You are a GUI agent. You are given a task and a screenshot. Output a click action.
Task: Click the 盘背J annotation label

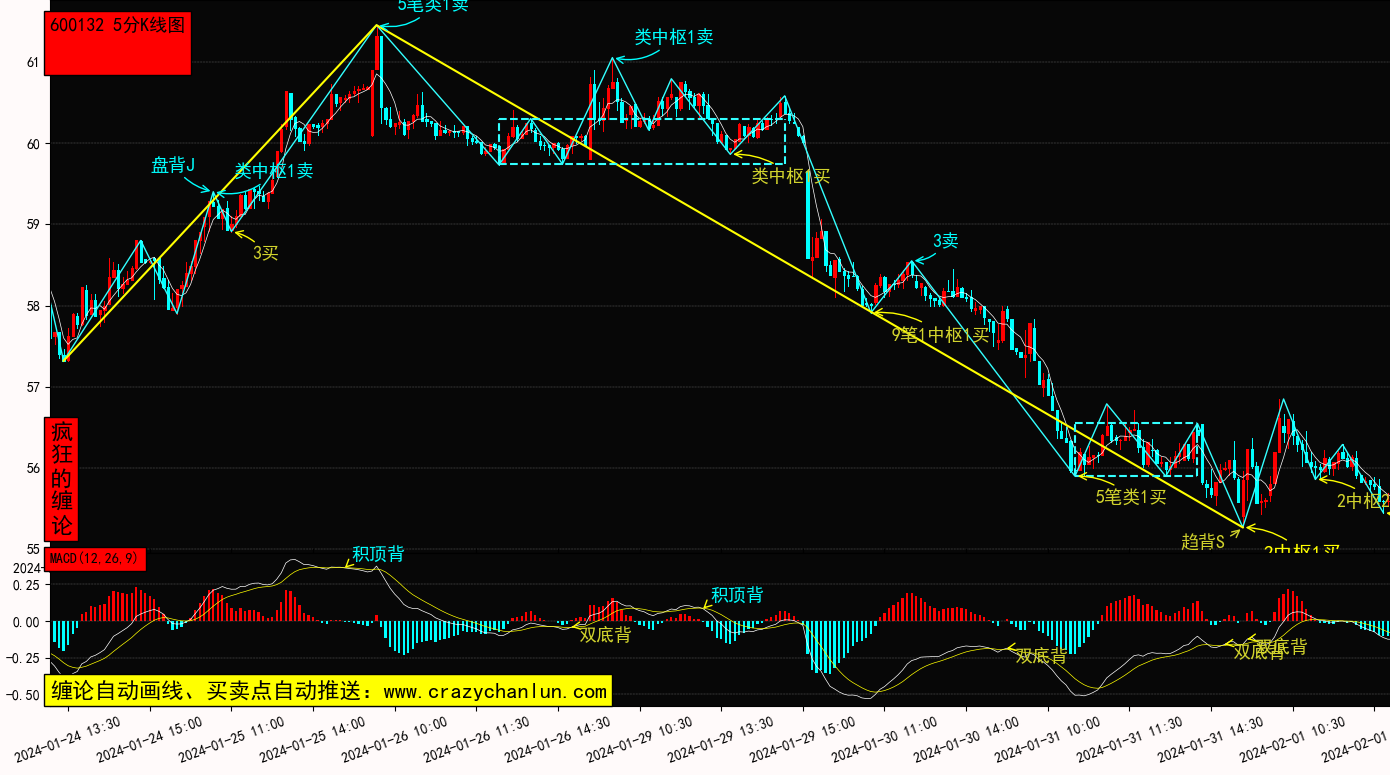coord(173,165)
